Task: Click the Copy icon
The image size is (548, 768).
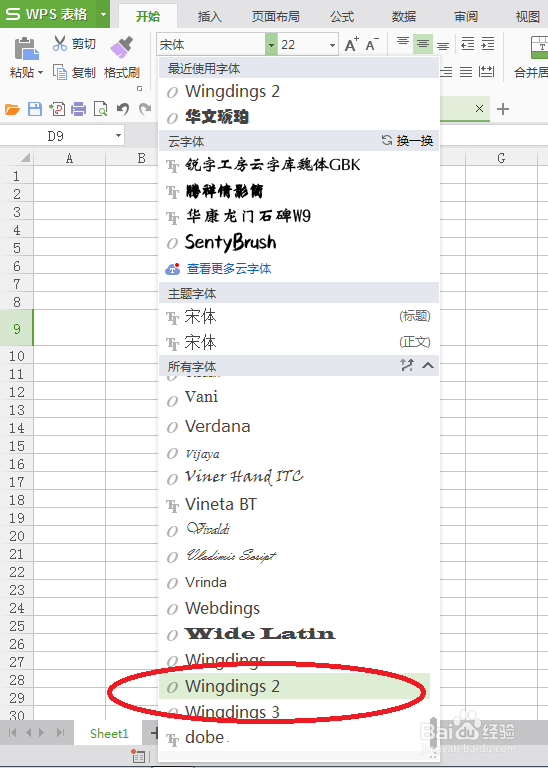Action: (x=60, y=72)
